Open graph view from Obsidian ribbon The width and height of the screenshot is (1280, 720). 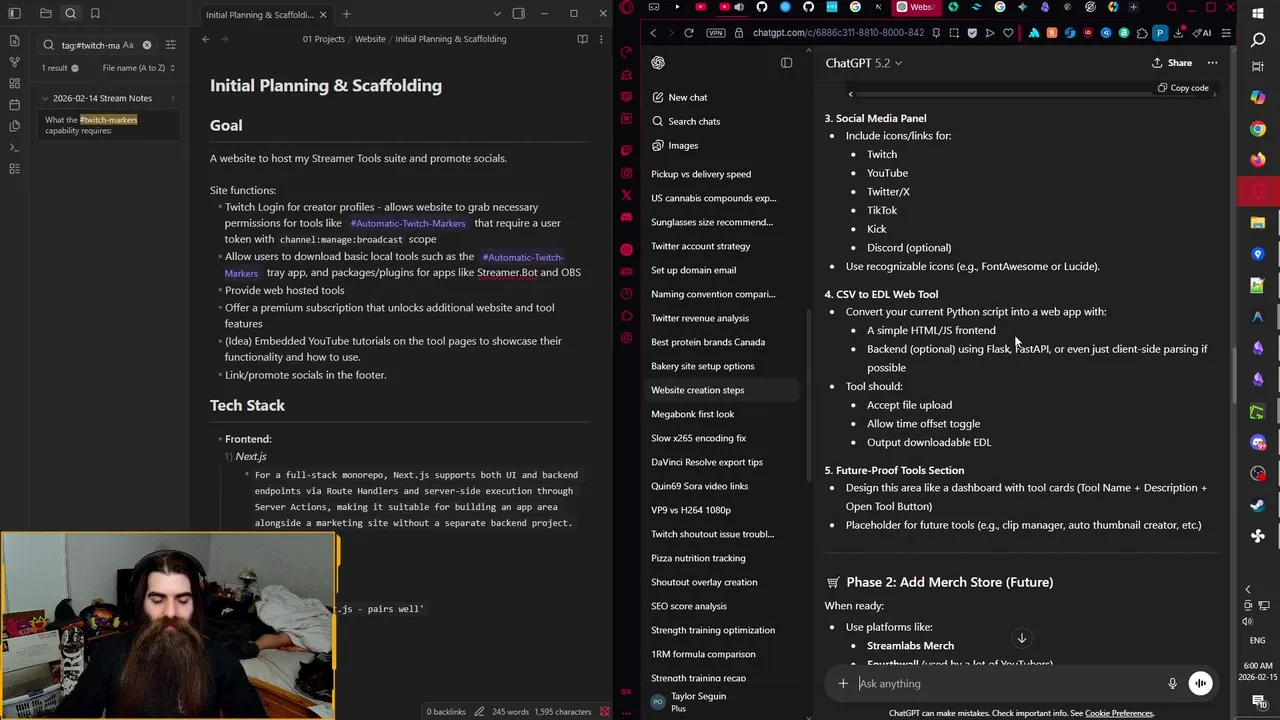(14, 63)
